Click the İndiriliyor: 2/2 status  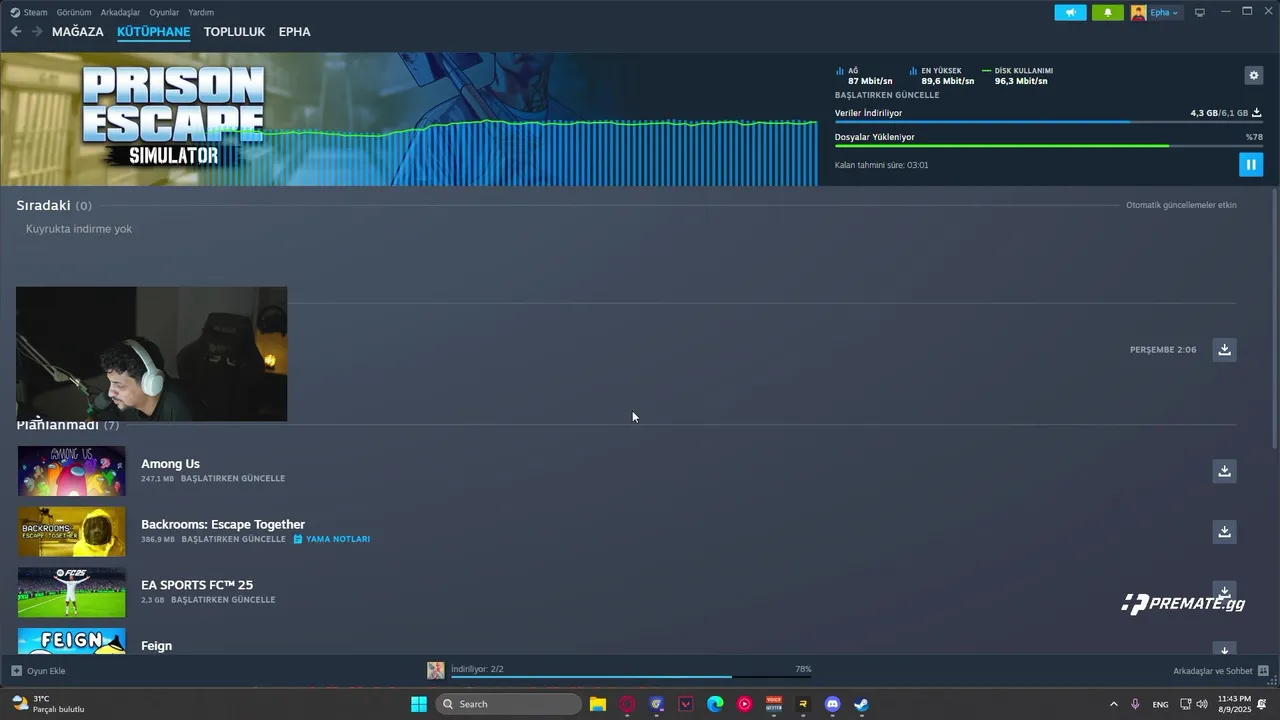tap(477, 669)
